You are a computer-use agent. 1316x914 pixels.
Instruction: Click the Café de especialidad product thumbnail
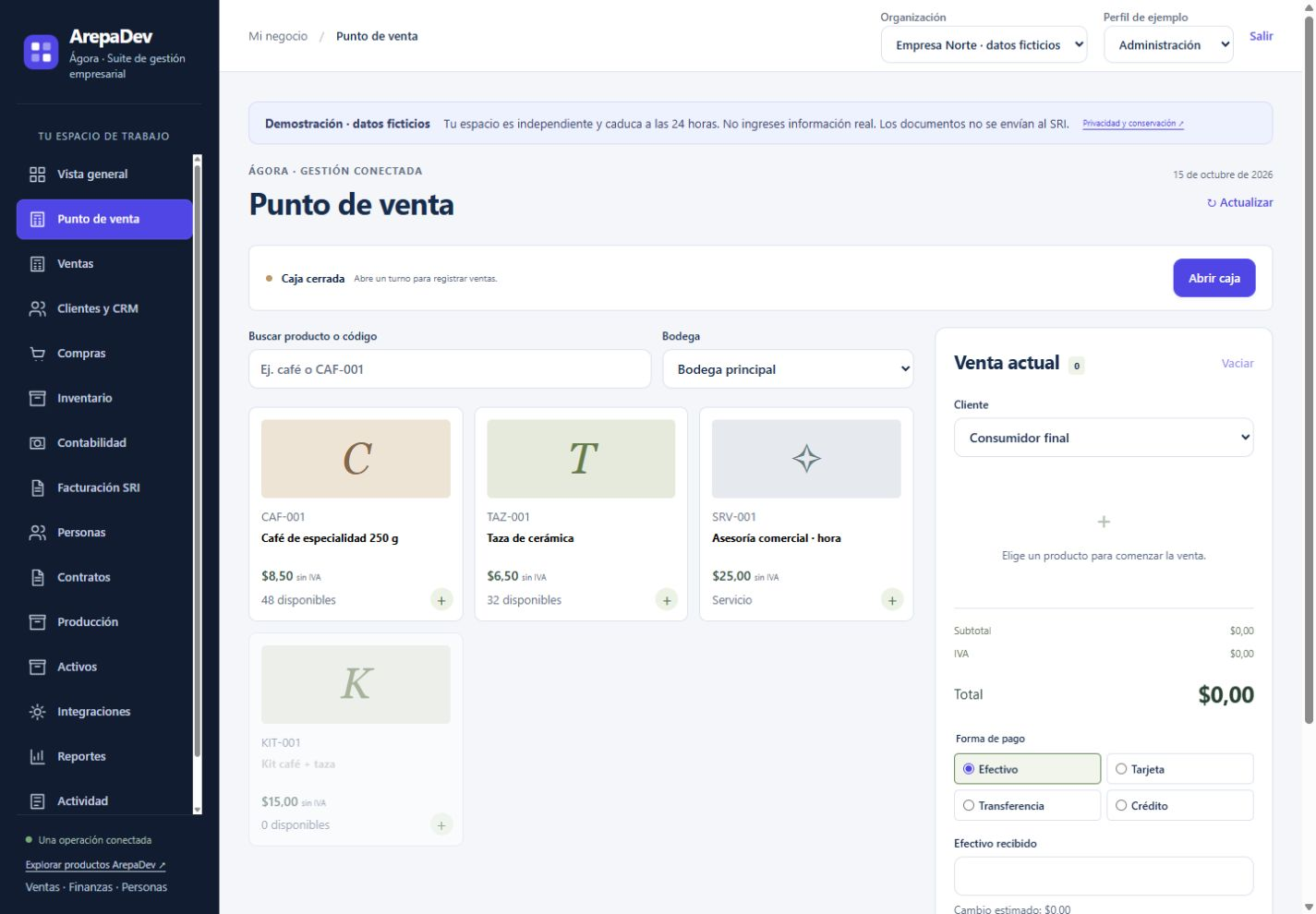click(x=356, y=459)
